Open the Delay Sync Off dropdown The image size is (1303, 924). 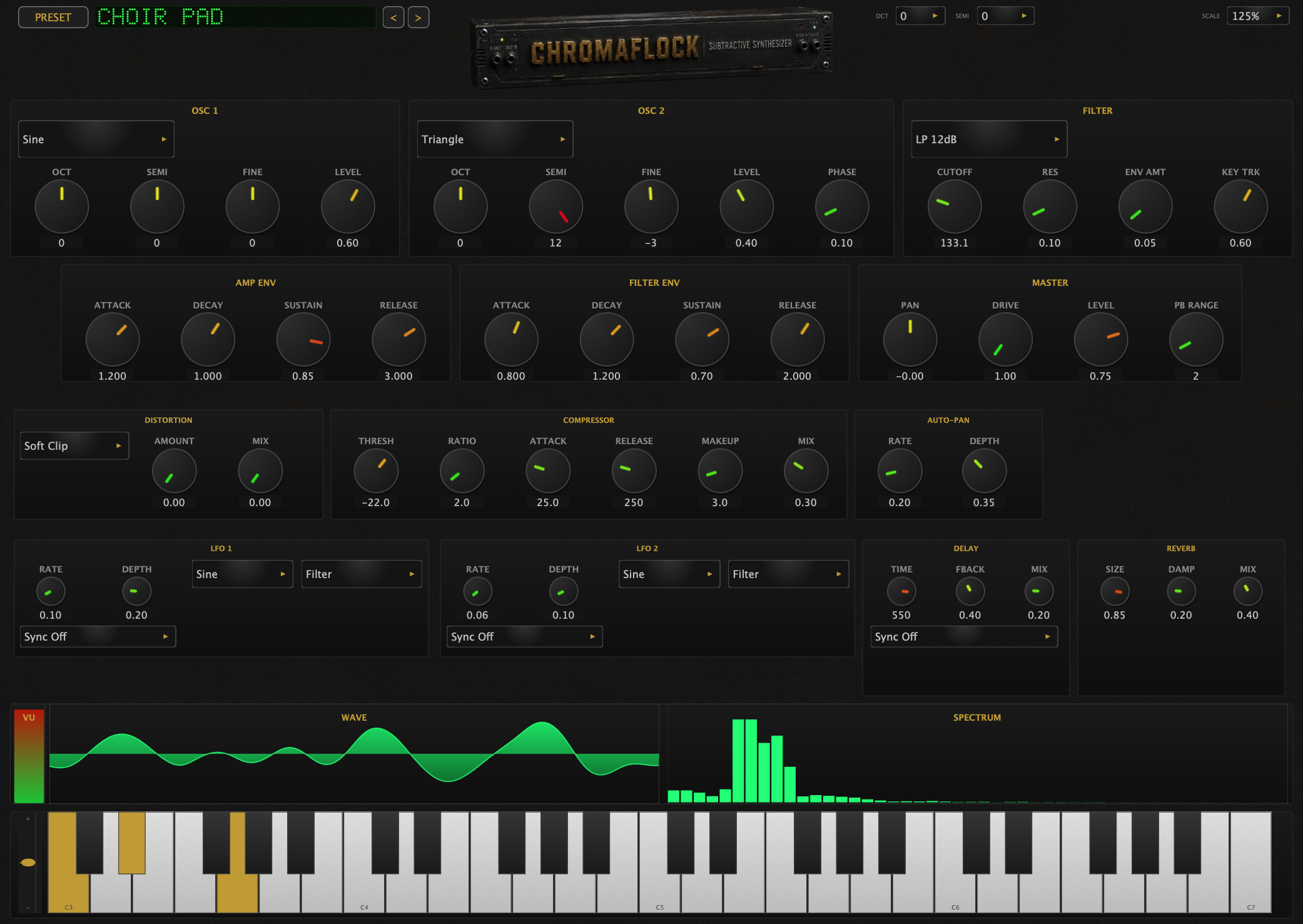tap(964, 636)
